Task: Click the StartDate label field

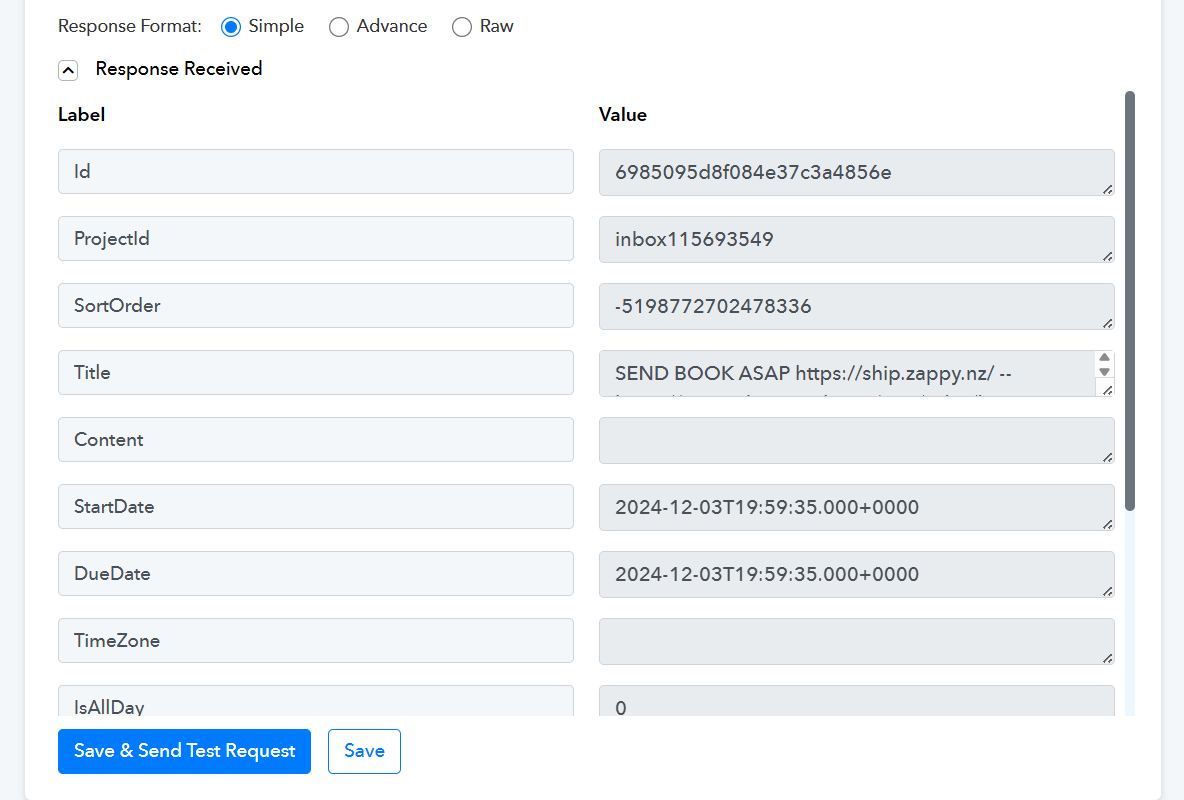Action: [315, 507]
